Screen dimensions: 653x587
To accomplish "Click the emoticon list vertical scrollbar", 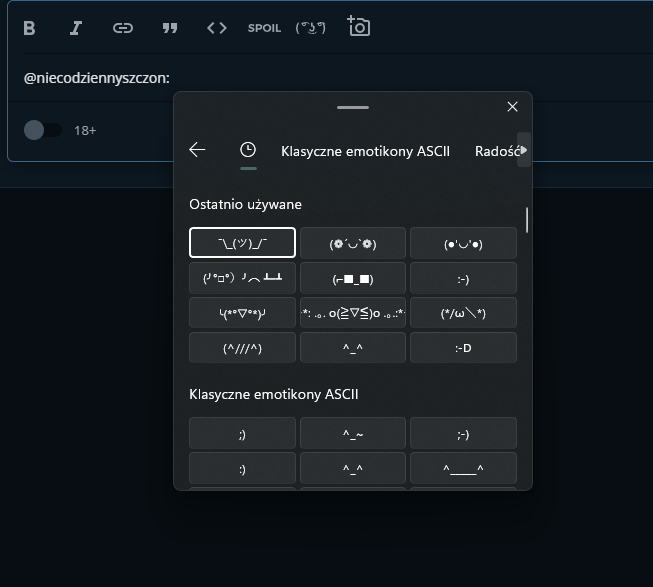I will click(527, 220).
